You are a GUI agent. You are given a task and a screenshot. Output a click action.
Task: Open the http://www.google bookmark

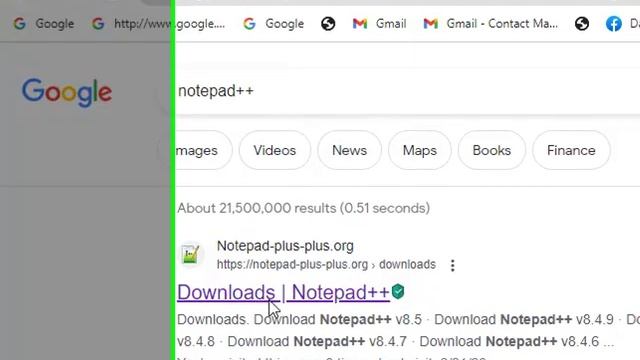tap(158, 24)
